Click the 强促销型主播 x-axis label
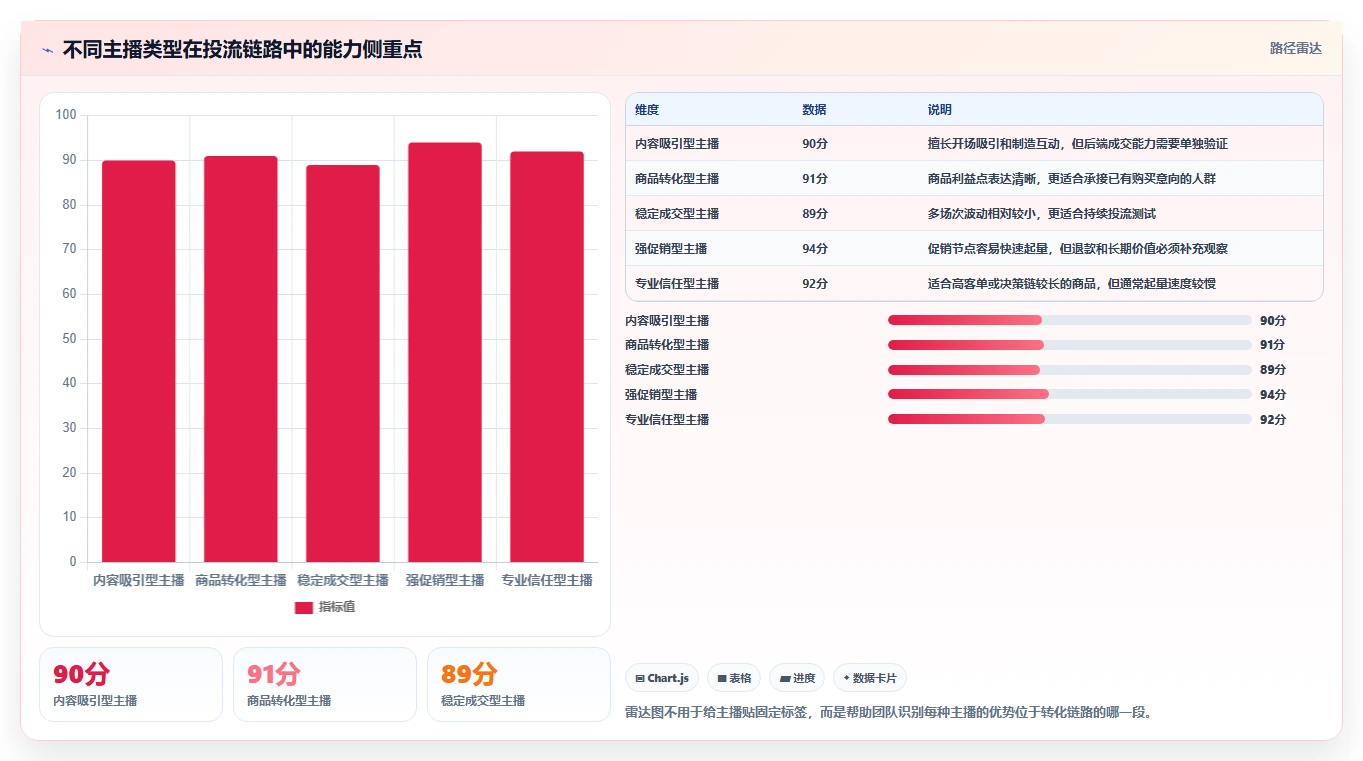This screenshot has width=1363, height=761. (445, 580)
